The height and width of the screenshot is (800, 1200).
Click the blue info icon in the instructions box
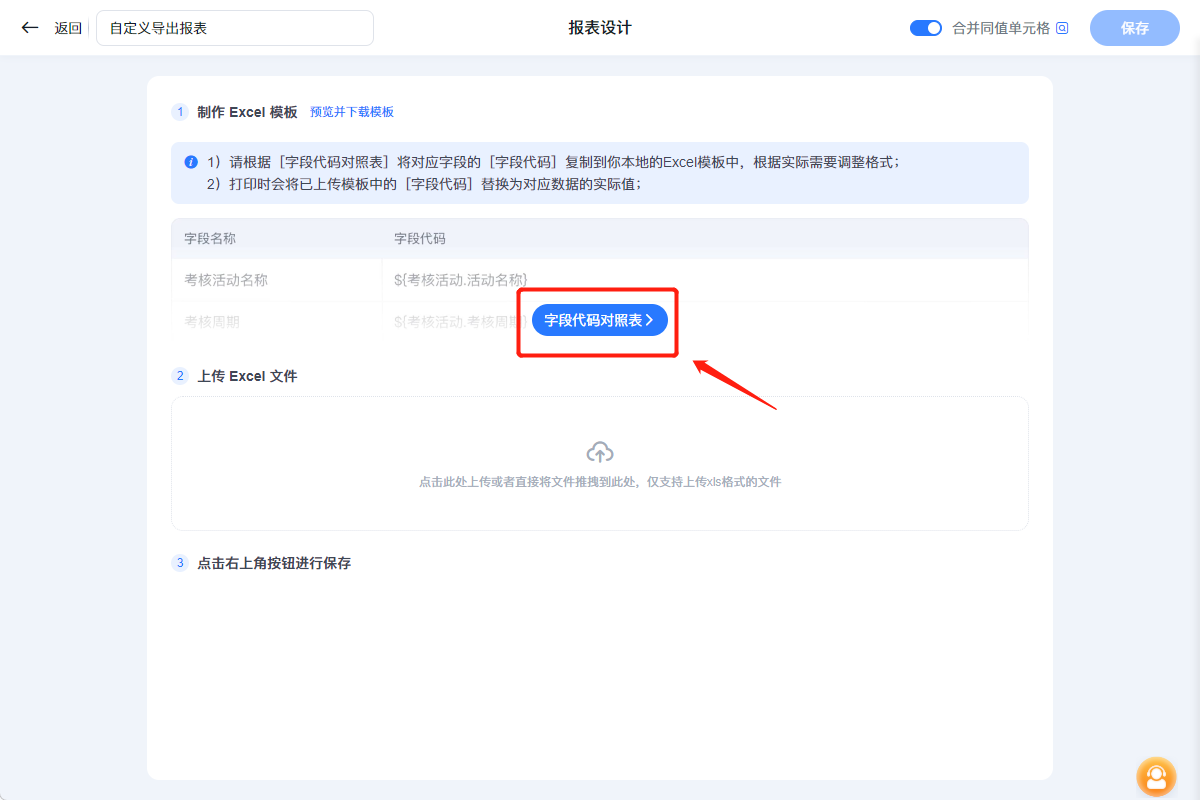coord(191,162)
